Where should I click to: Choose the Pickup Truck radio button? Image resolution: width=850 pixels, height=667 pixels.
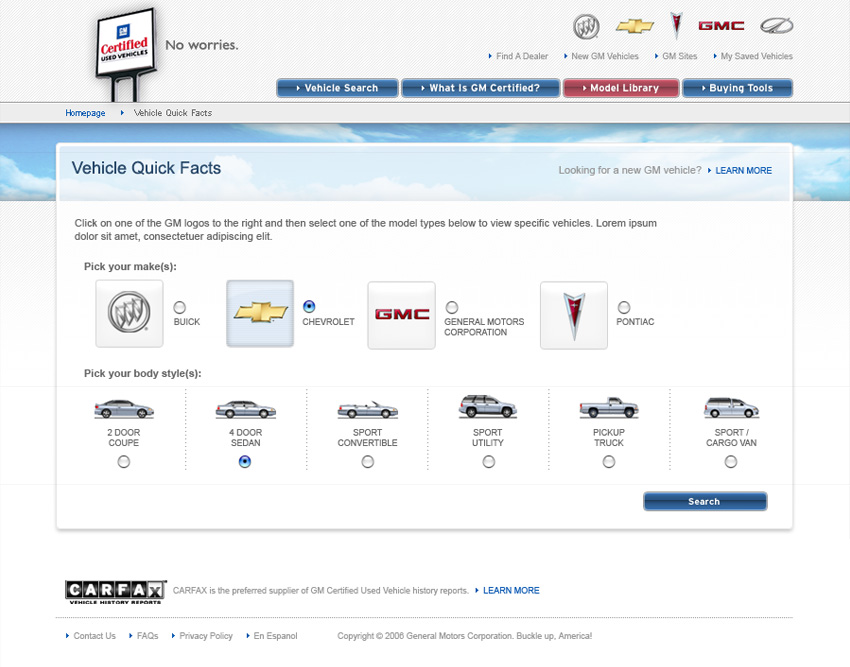(609, 461)
